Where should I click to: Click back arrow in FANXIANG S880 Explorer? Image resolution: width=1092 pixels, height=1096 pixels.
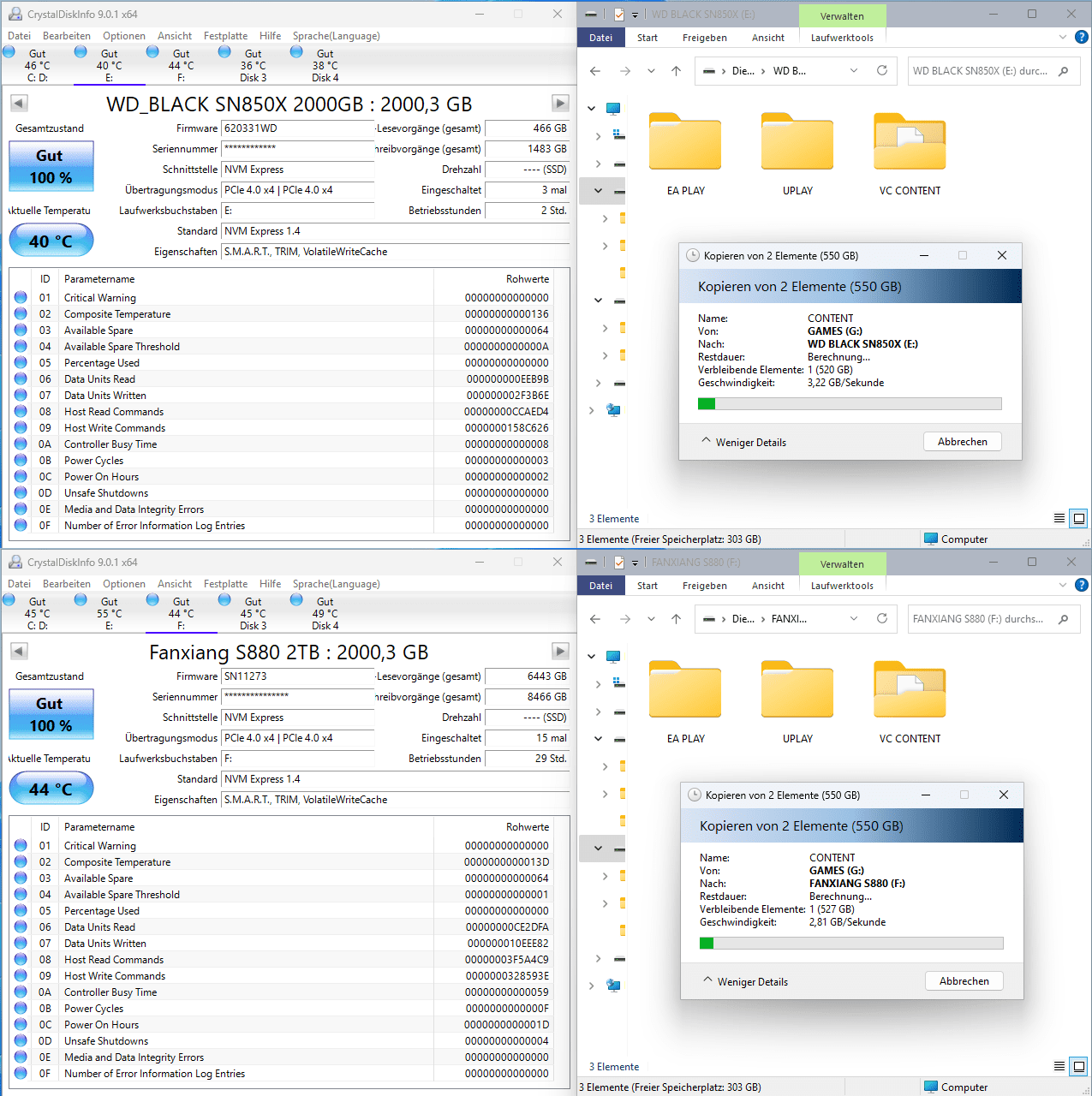click(595, 619)
